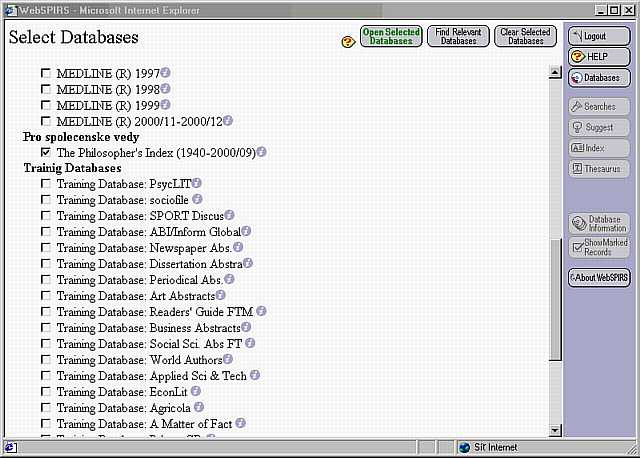The image size is (640, 458).
Task: Show info for World Authors training database
Action: (x=228, y=359)
